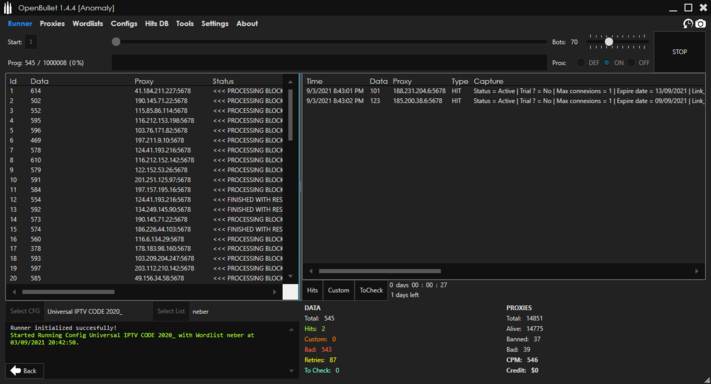711x384 pixels.
Task: Click the Type column header
Action: point(459,81)
